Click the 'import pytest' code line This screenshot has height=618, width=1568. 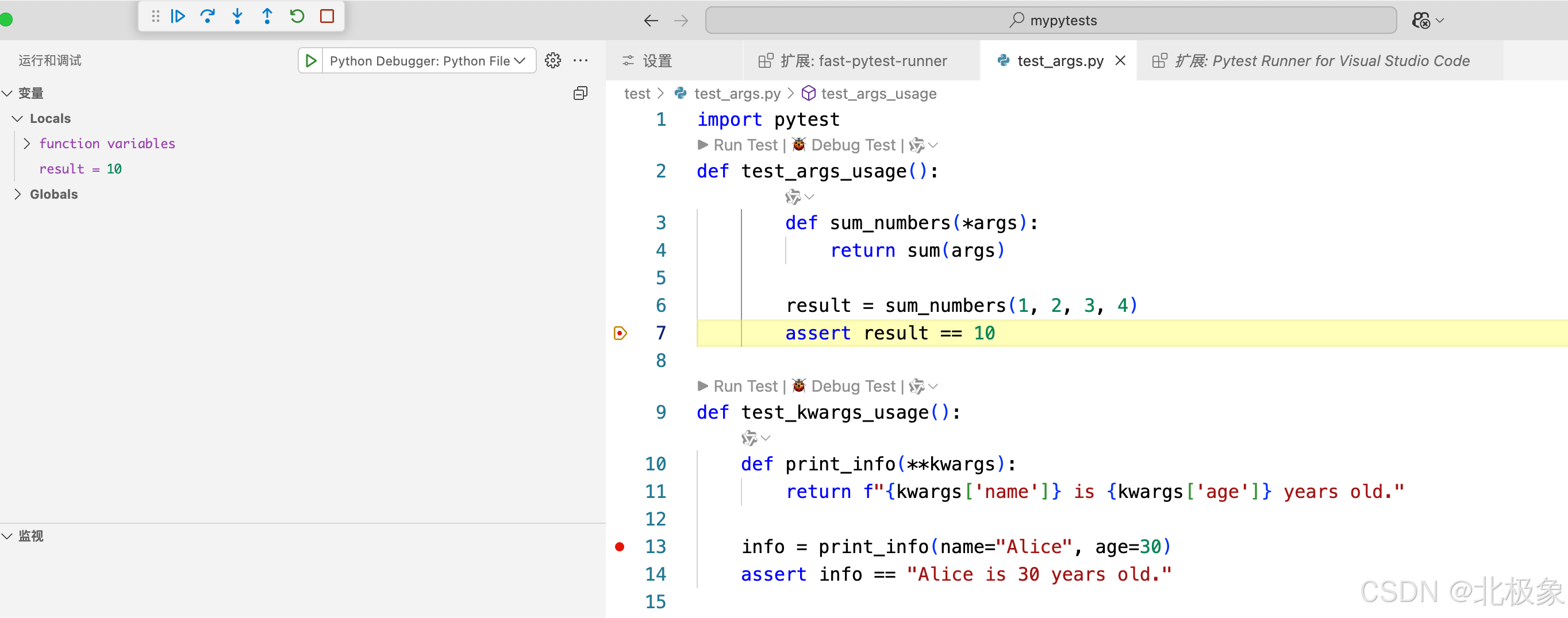pyautogui.click(x=768, y=120)
